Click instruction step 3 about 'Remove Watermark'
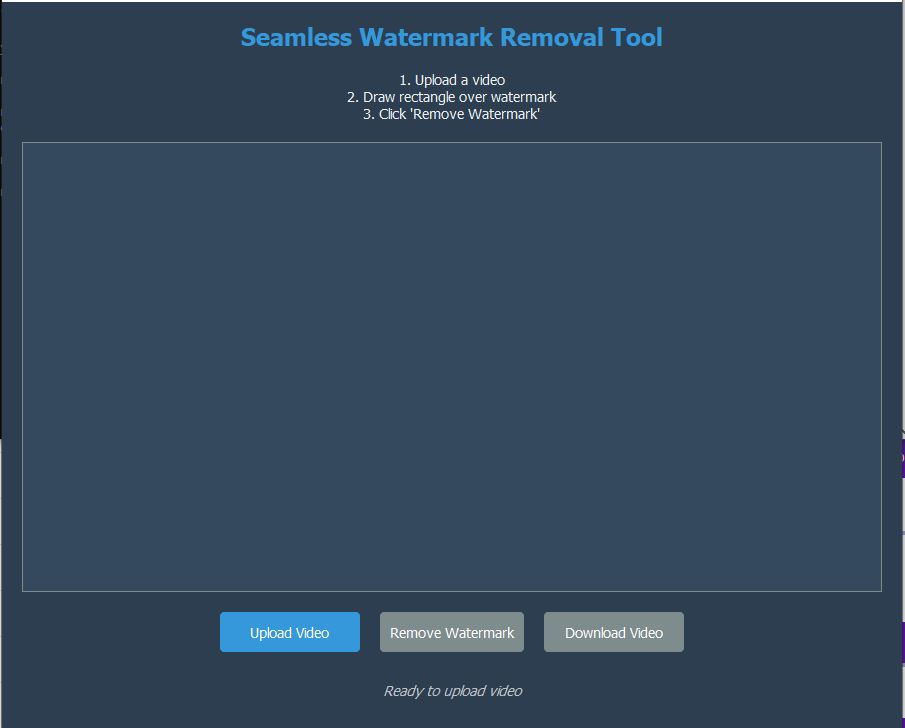905x728 pixels. [x=452, y=114]
